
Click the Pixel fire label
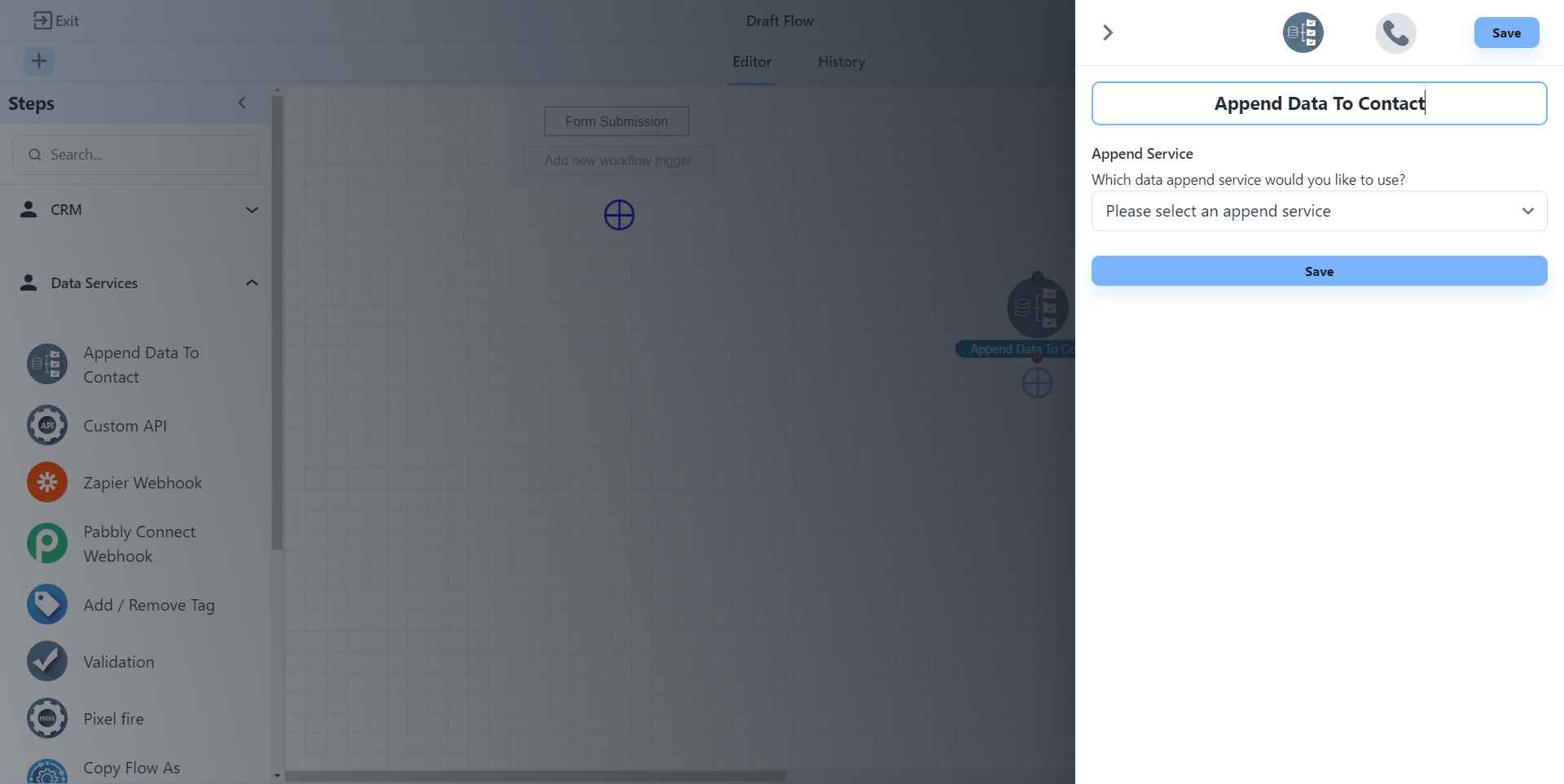(113, 719)
